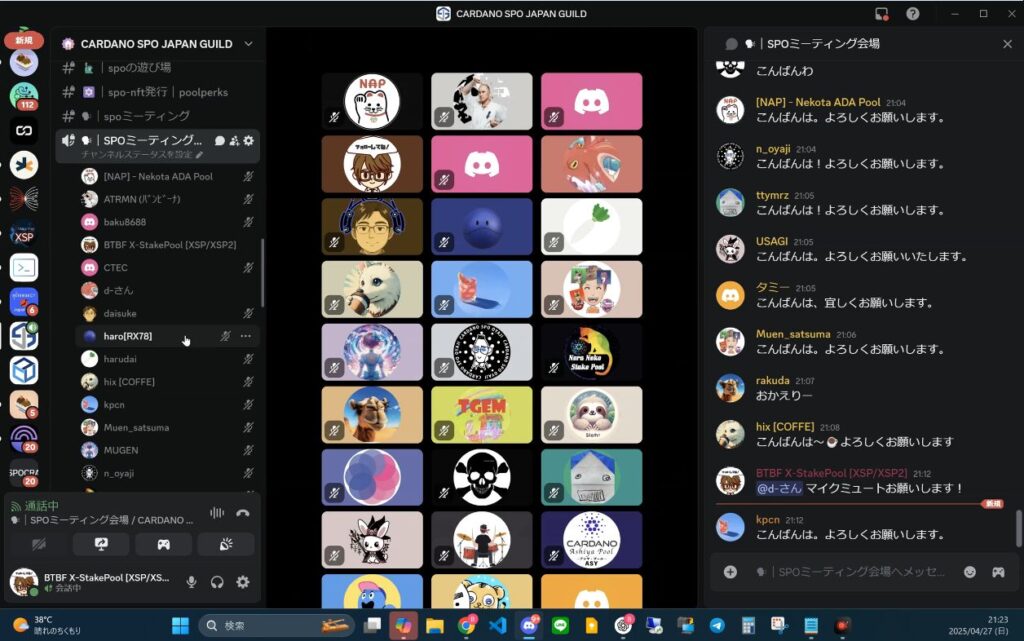
Task: Open sloth avatar participant tile
Action: 592,414
